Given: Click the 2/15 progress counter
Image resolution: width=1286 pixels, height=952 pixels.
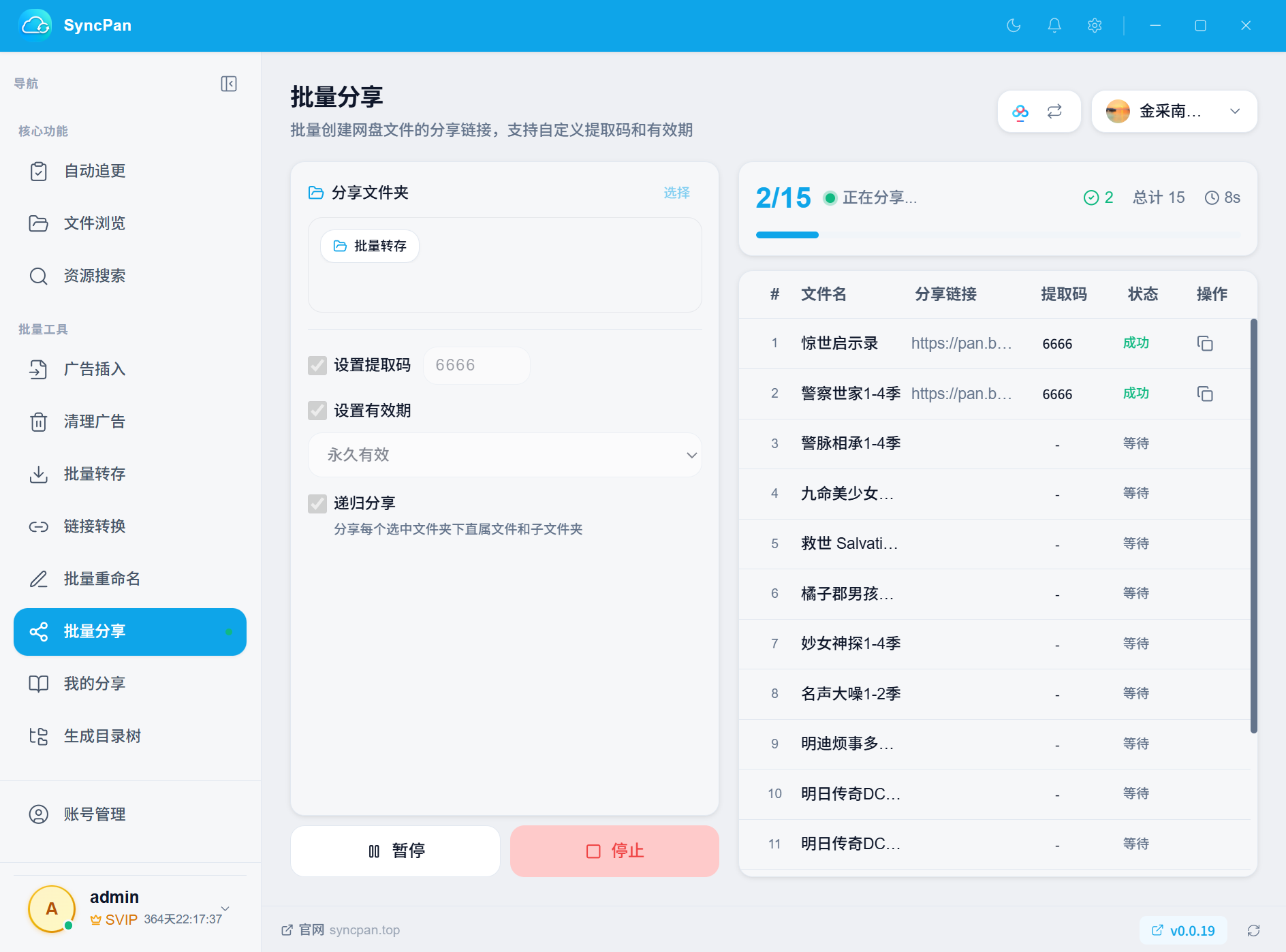Looking at the screenshot, I should [783, 198].
